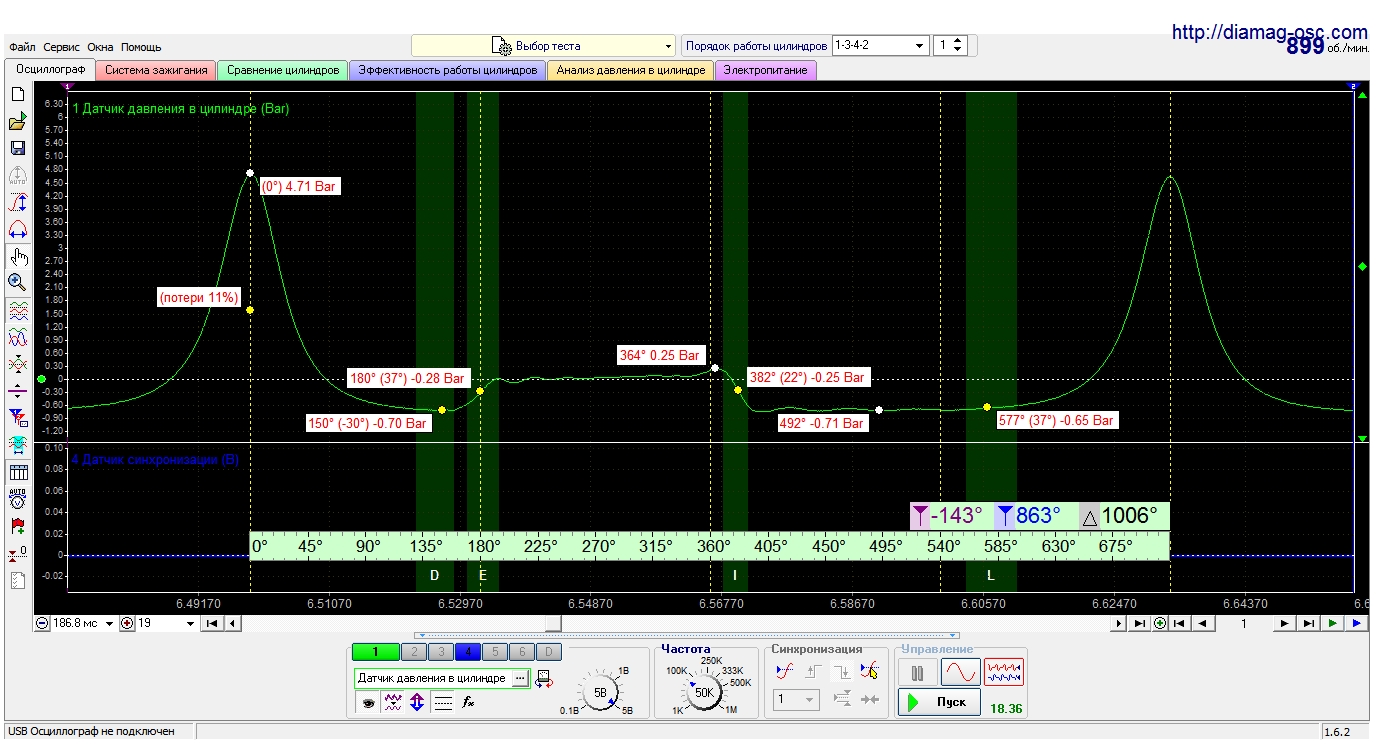Select the red arc horizontal measurement tool
Screen dimensions: 1382x744
(17, 229)
